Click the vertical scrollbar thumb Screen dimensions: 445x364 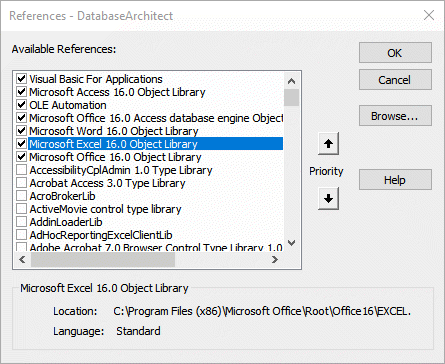[x=292, y=97]
